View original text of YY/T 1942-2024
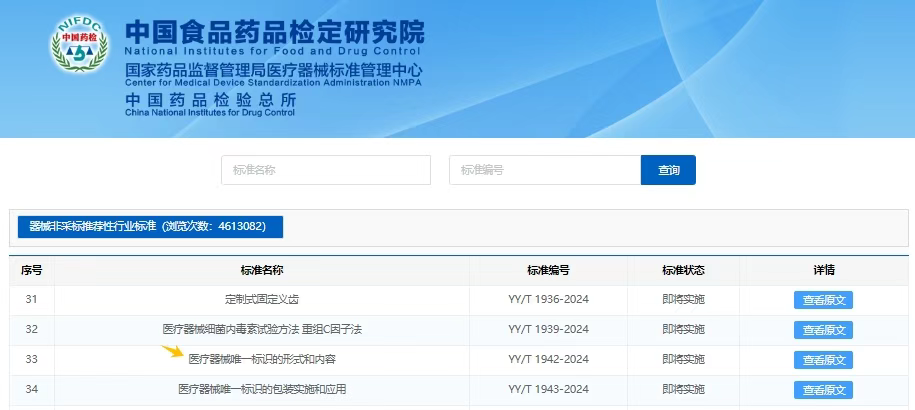The height and width of the screenshot is (410, 915). pyautogui.click(x=823, y=360)
